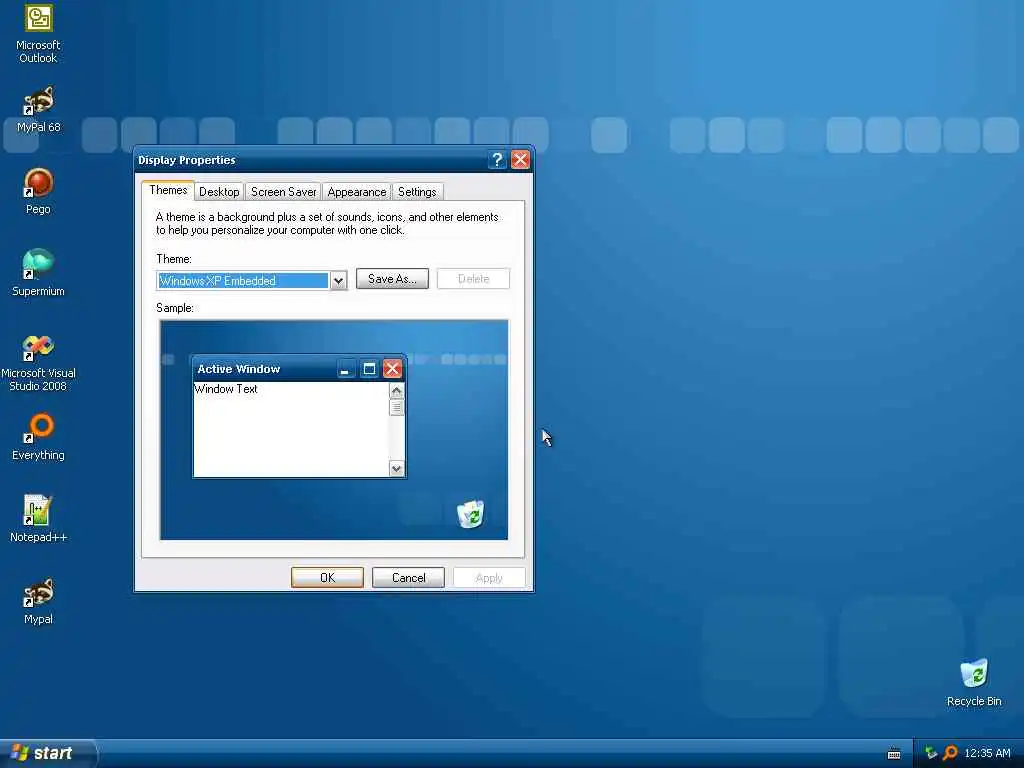Click the Recycle Bin in the theme sample preview
The image size is (1024, 768).
point(471,514)
